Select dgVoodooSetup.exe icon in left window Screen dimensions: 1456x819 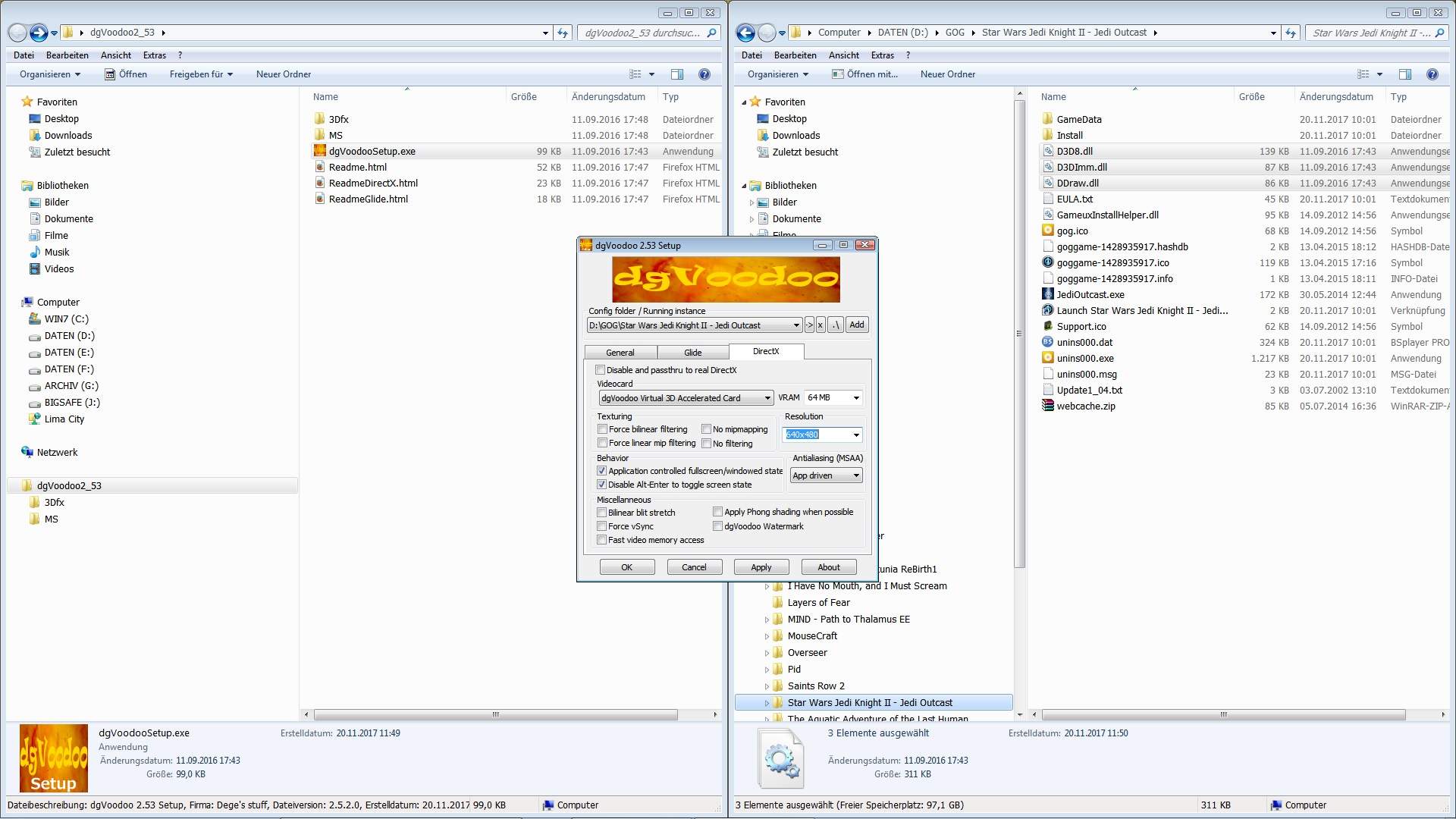click(320, 151)
